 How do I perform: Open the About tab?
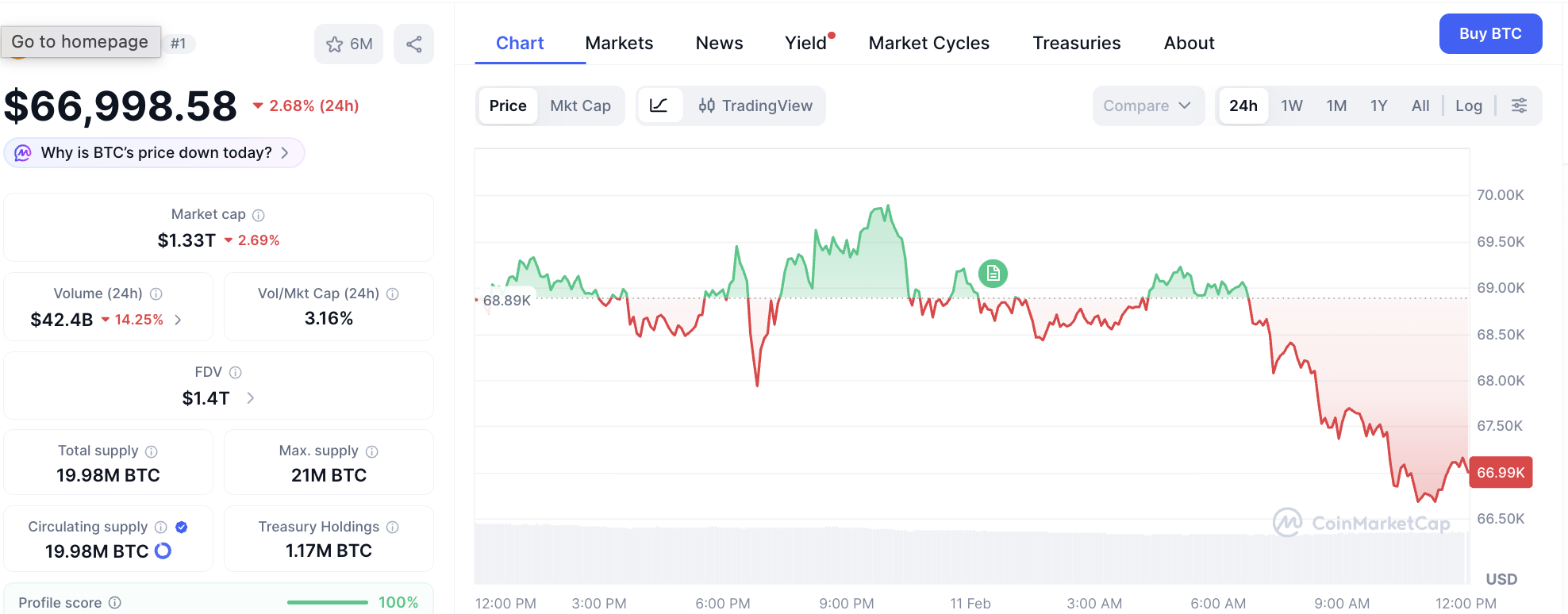coord(1189,43)
